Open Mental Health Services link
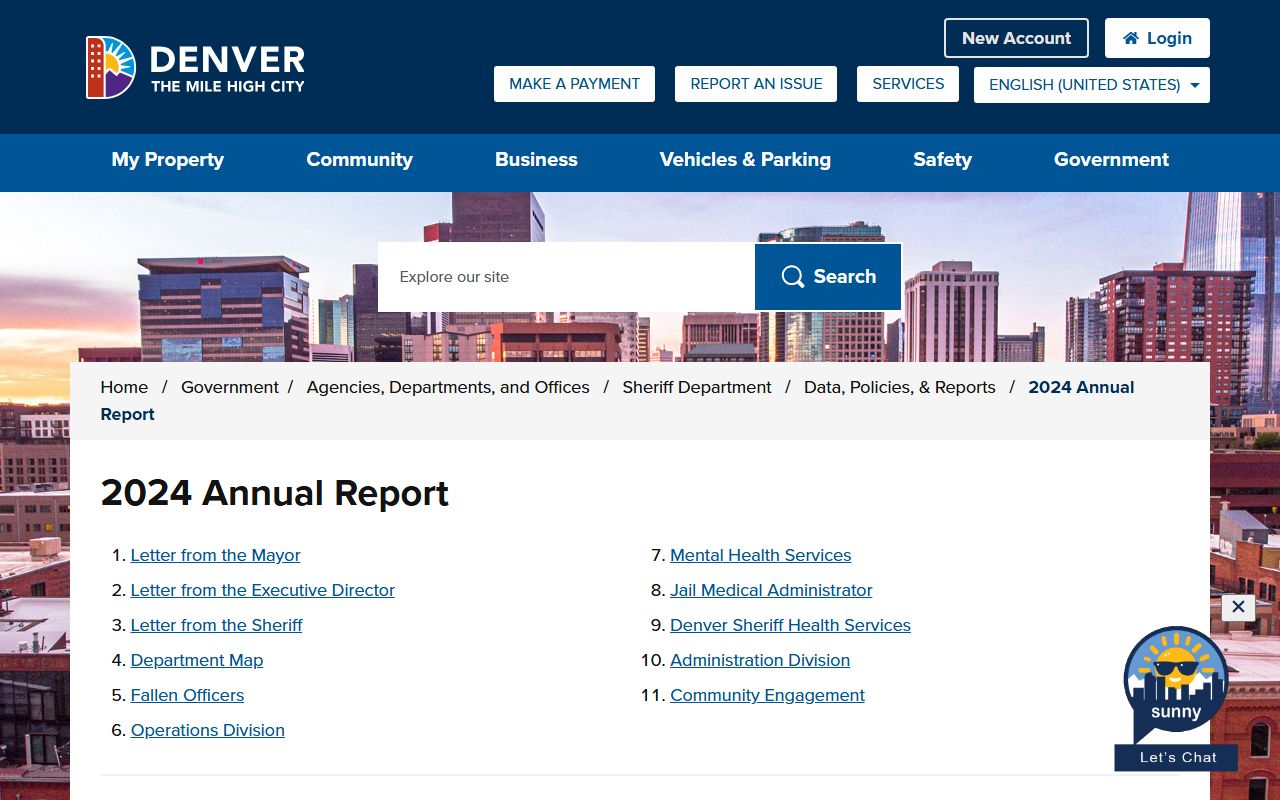1280x800 pixels. click(x=760, y=555)
